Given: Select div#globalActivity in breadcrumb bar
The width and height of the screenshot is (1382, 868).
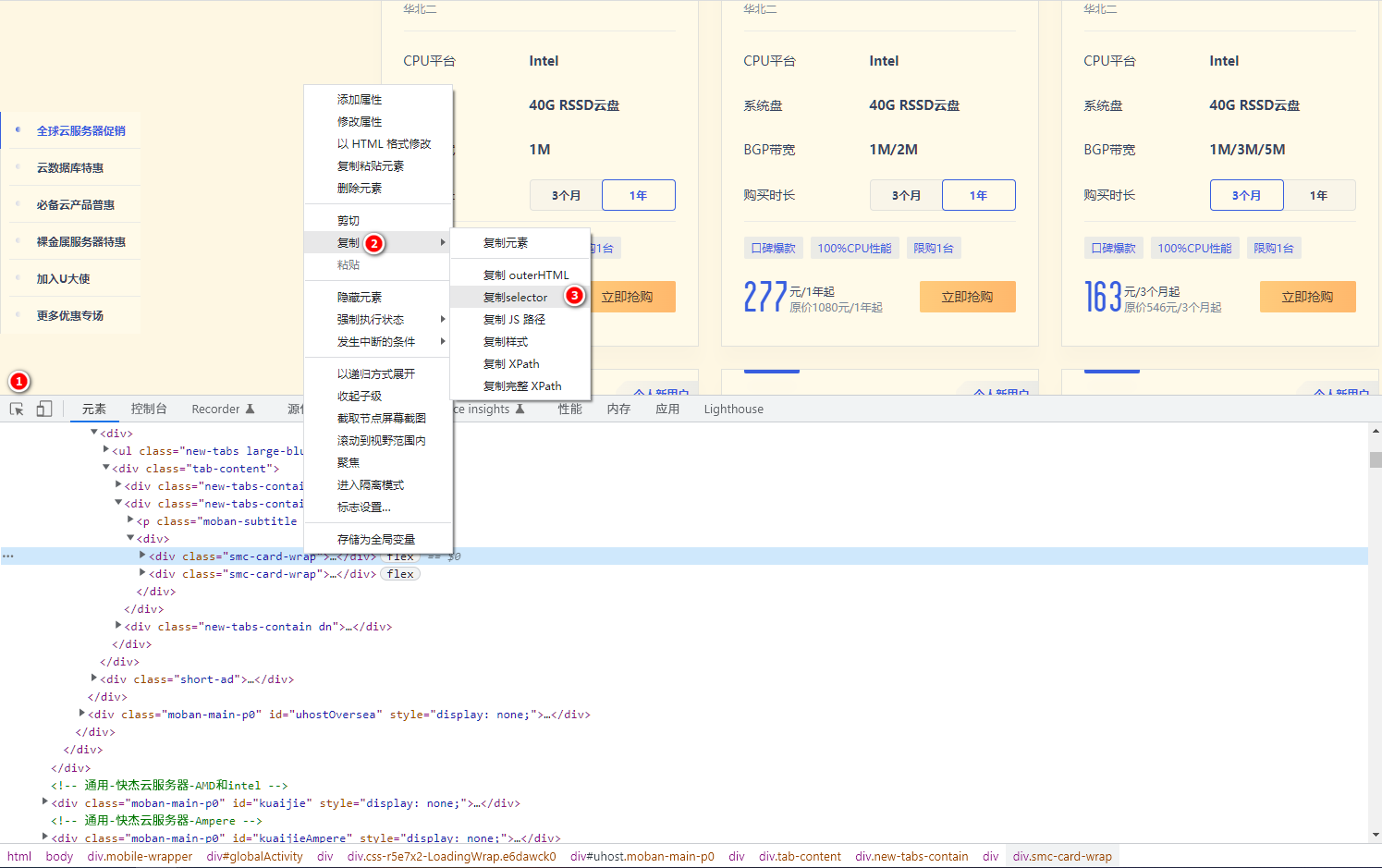Looking at the screenshot, I should click(255, 857).
